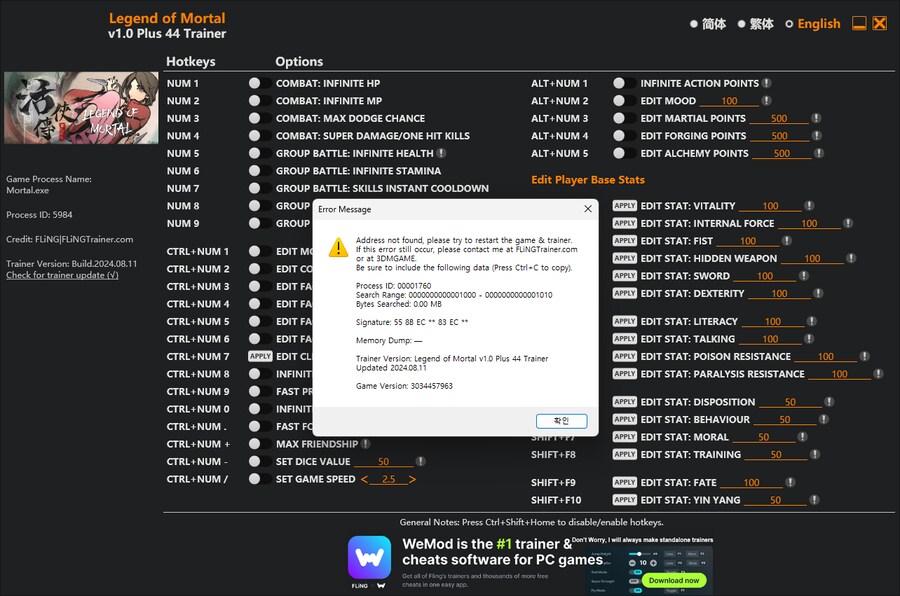Screen dimensions: 900x596
Task: Switch language to English
Action: point(813,24)
